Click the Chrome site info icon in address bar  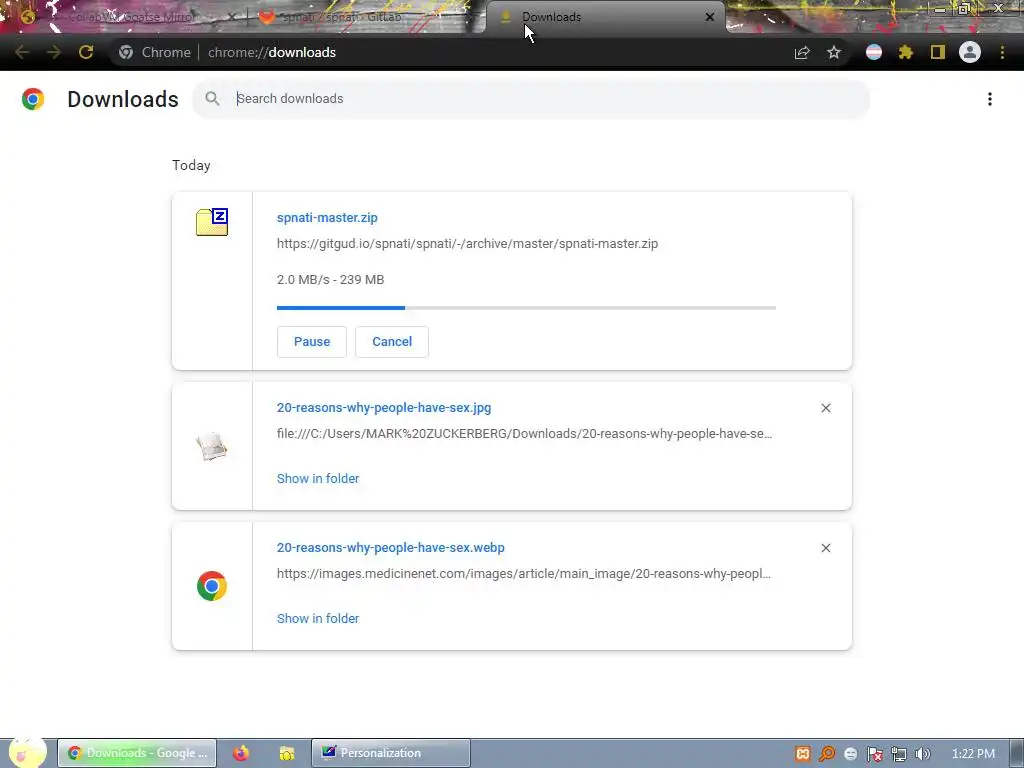[126, 52]
